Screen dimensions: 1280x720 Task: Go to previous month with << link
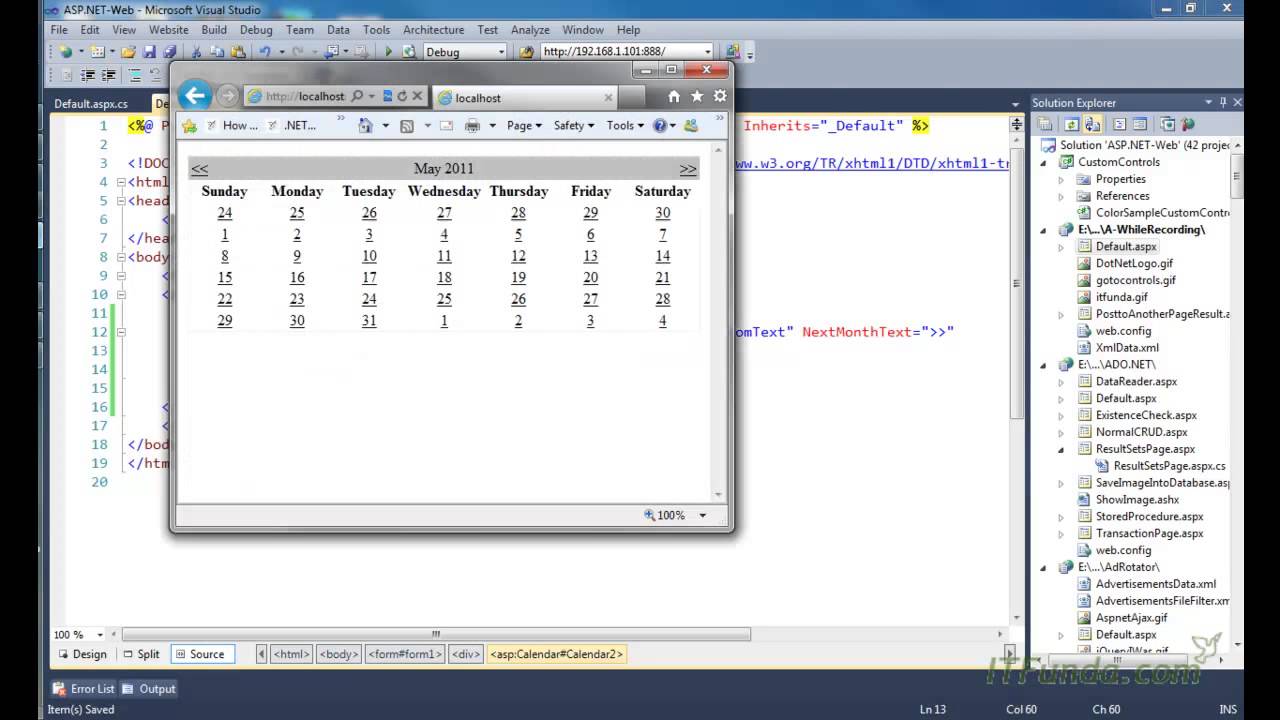pyautogui.click(x=199, y=169)
